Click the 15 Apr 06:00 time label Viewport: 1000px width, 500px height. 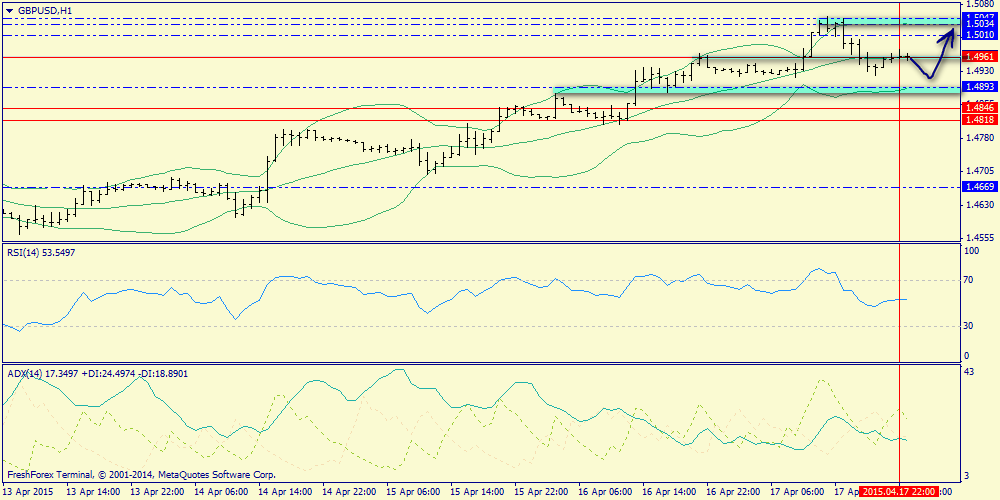[411, 493]
